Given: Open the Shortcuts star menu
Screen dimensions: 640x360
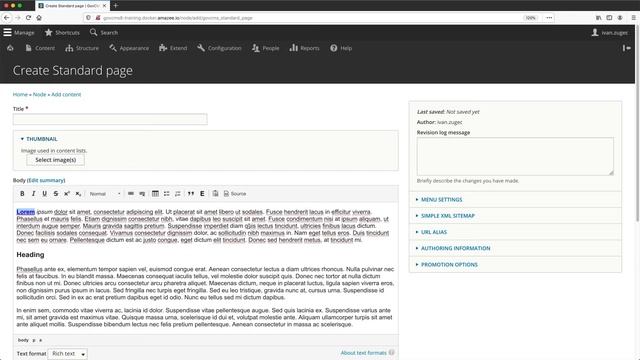Looking at the screenshot, I should tap(62, 32).
